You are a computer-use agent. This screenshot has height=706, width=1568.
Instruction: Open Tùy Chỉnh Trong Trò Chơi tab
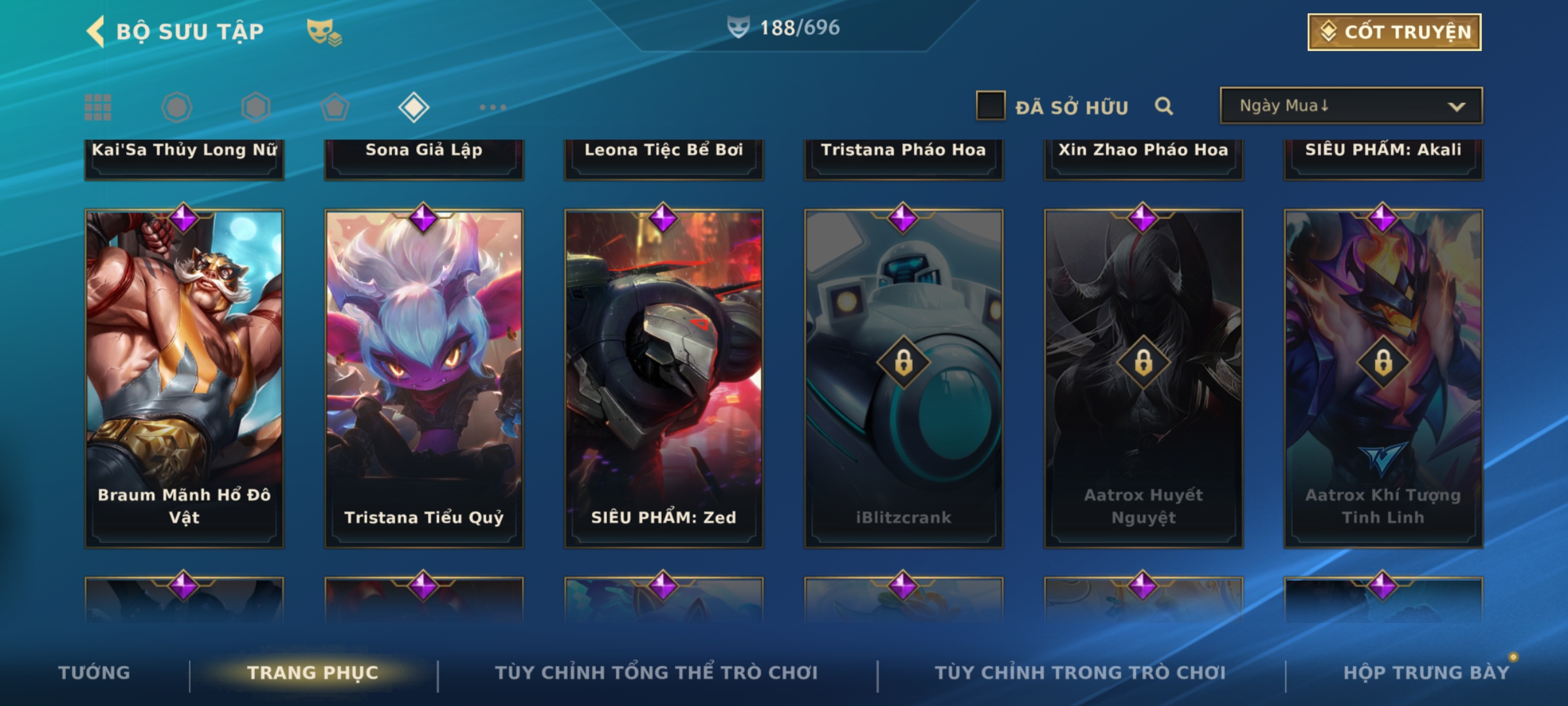pos(1080,673)
